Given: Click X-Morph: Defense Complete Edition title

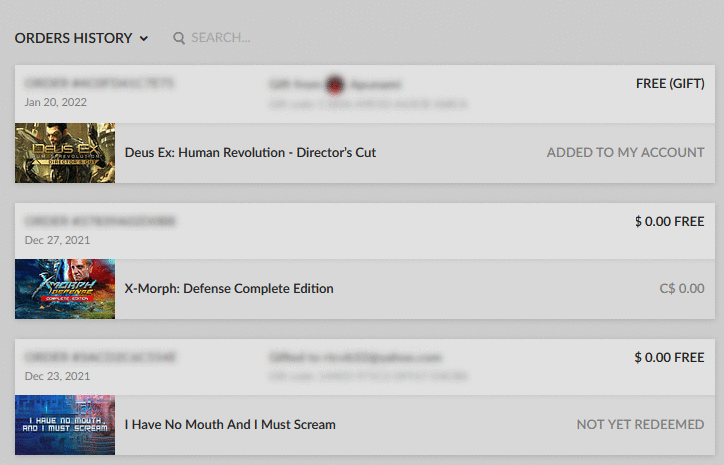Looking at the screenshot, I should [229, 289].
